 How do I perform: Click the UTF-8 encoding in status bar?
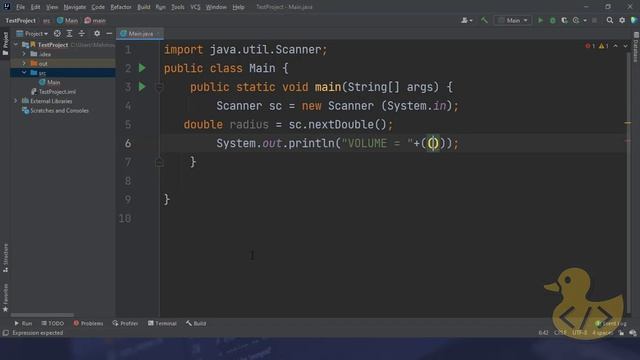click(579, 333)
